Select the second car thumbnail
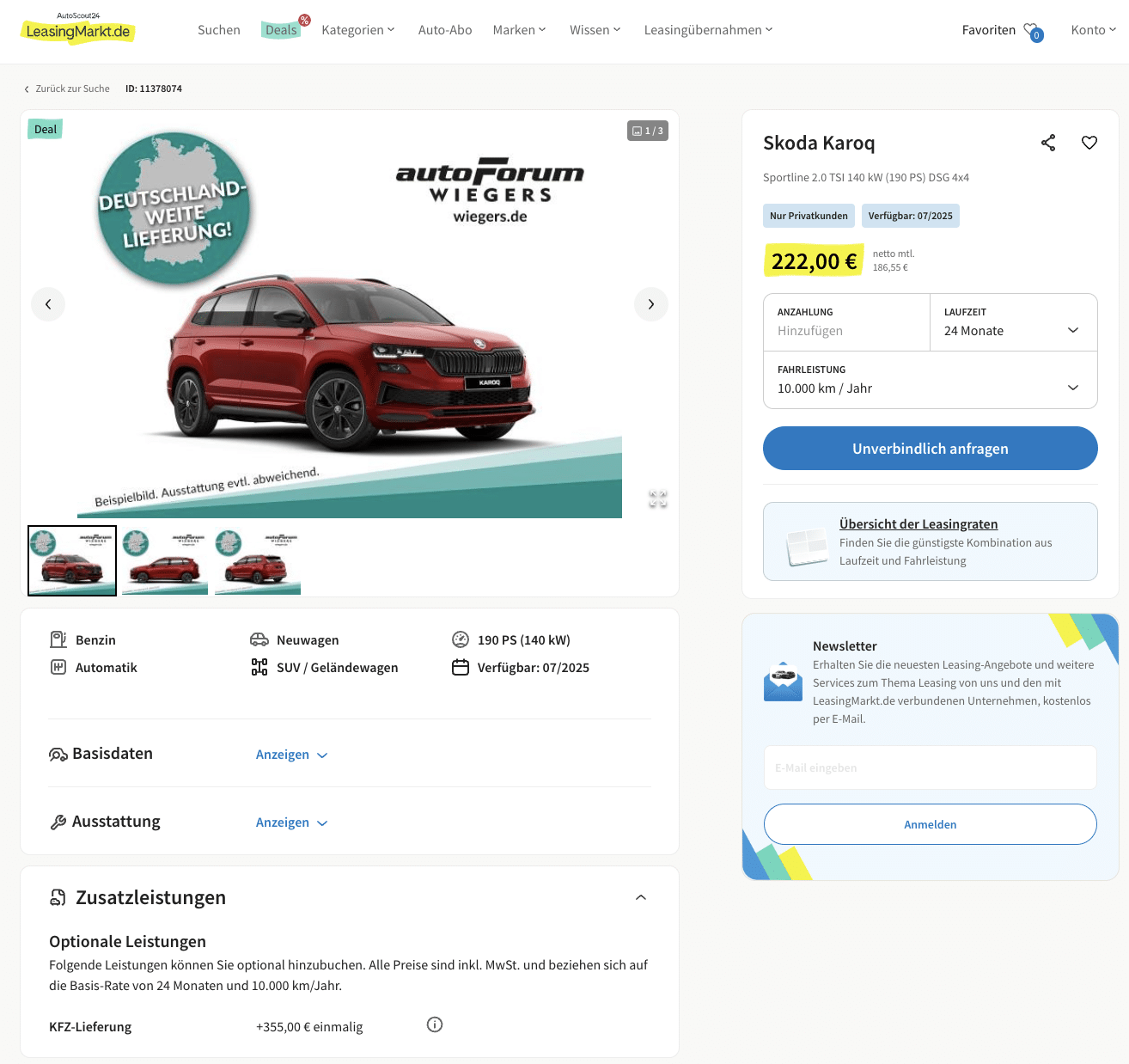 click(165, 560)
